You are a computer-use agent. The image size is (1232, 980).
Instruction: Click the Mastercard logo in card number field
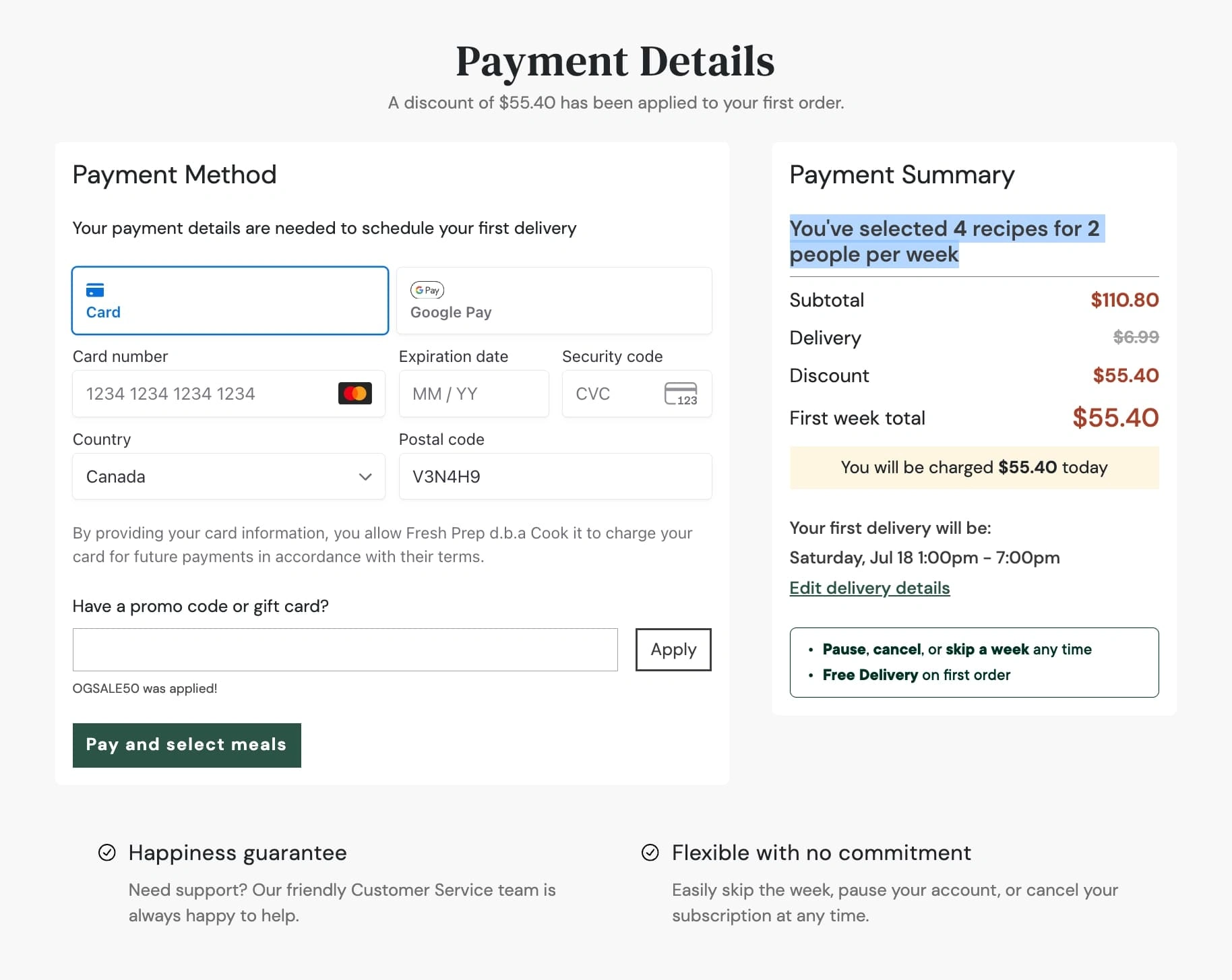(x=355, y=394)
